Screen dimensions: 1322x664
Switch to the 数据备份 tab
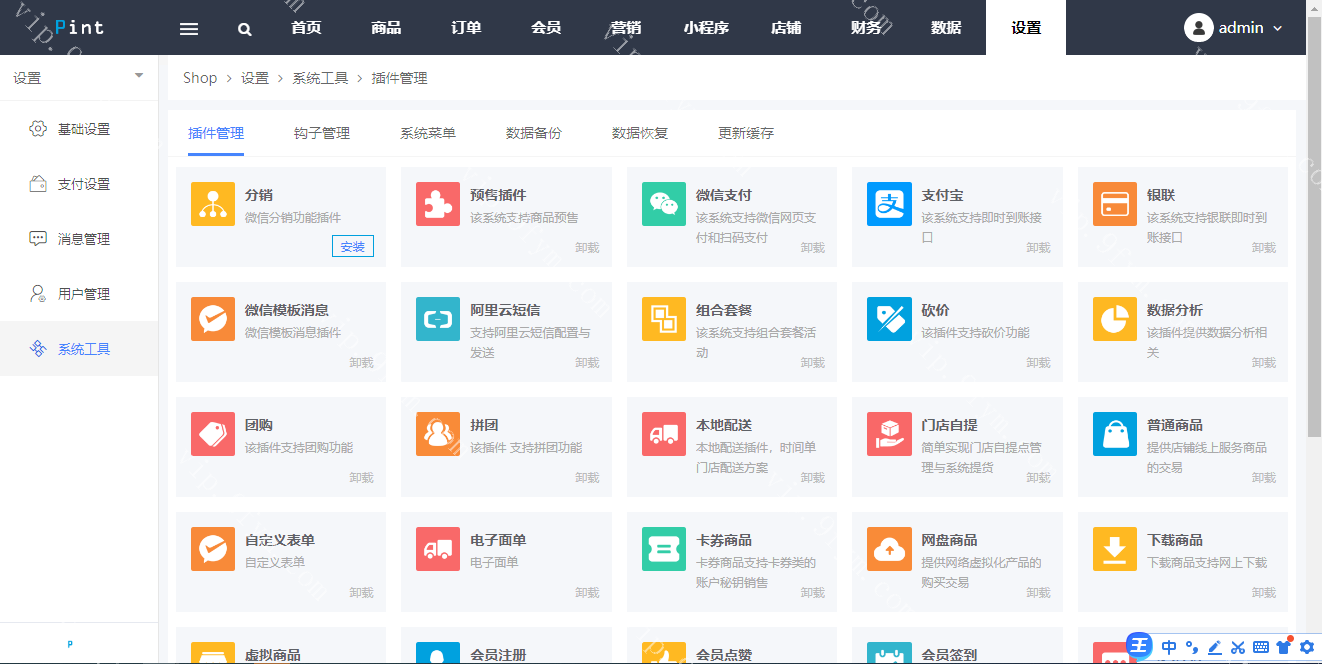tap(534, 133)
